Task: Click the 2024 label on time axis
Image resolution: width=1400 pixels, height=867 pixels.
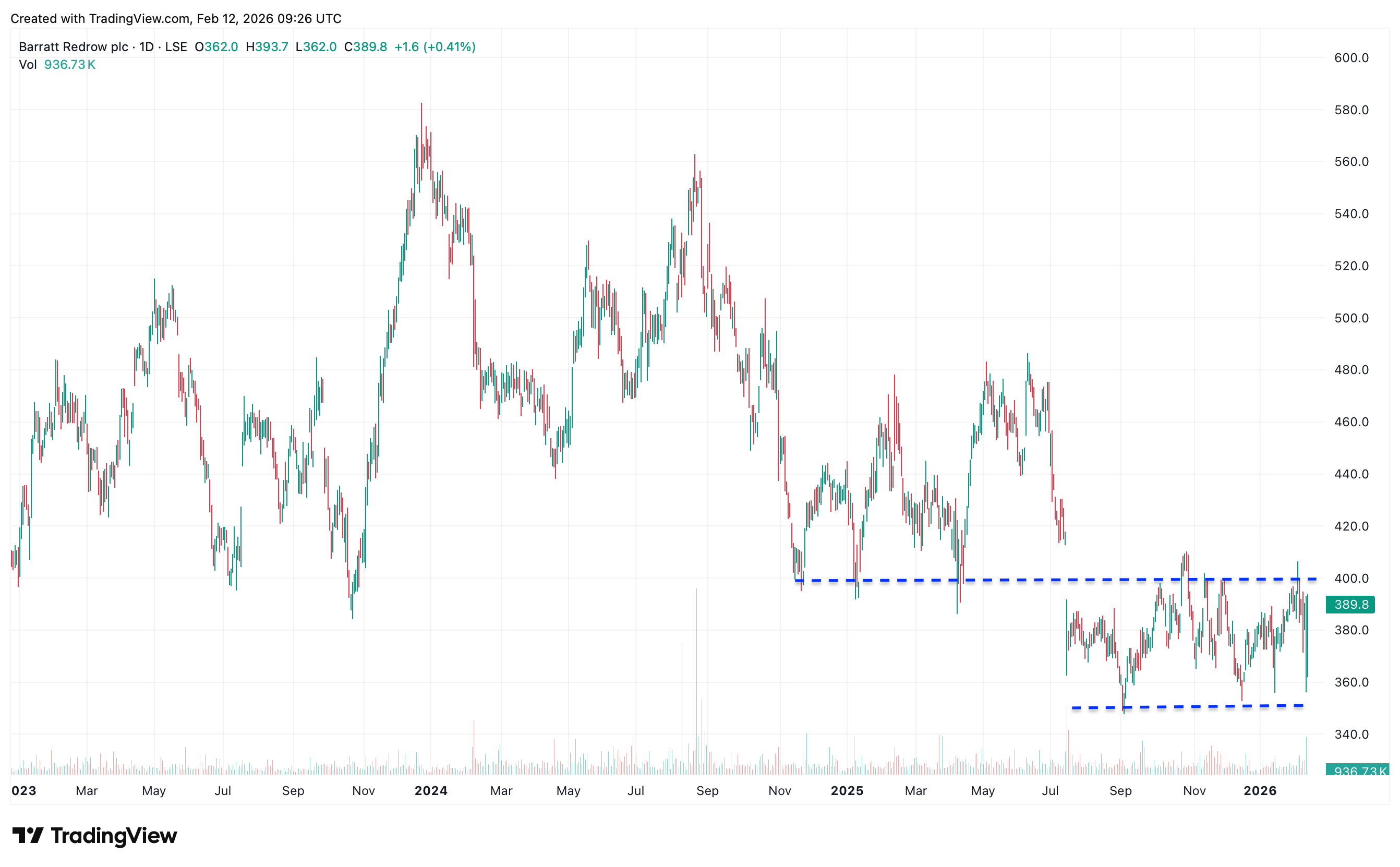Action: pos(431,791)
